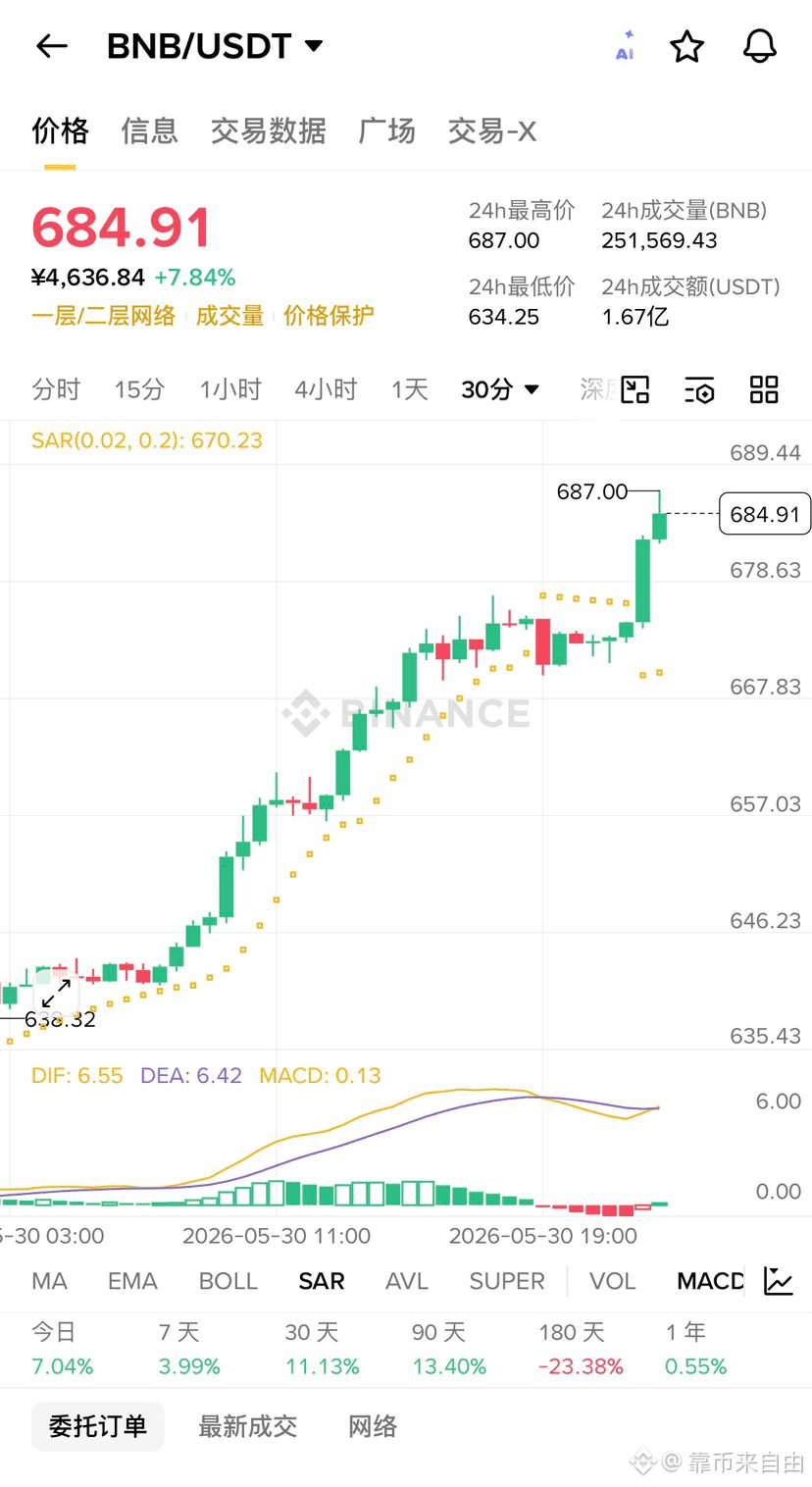Open price alert bell icon
The width and height of the screenshot is (812, 1487).
pos(760,46)
